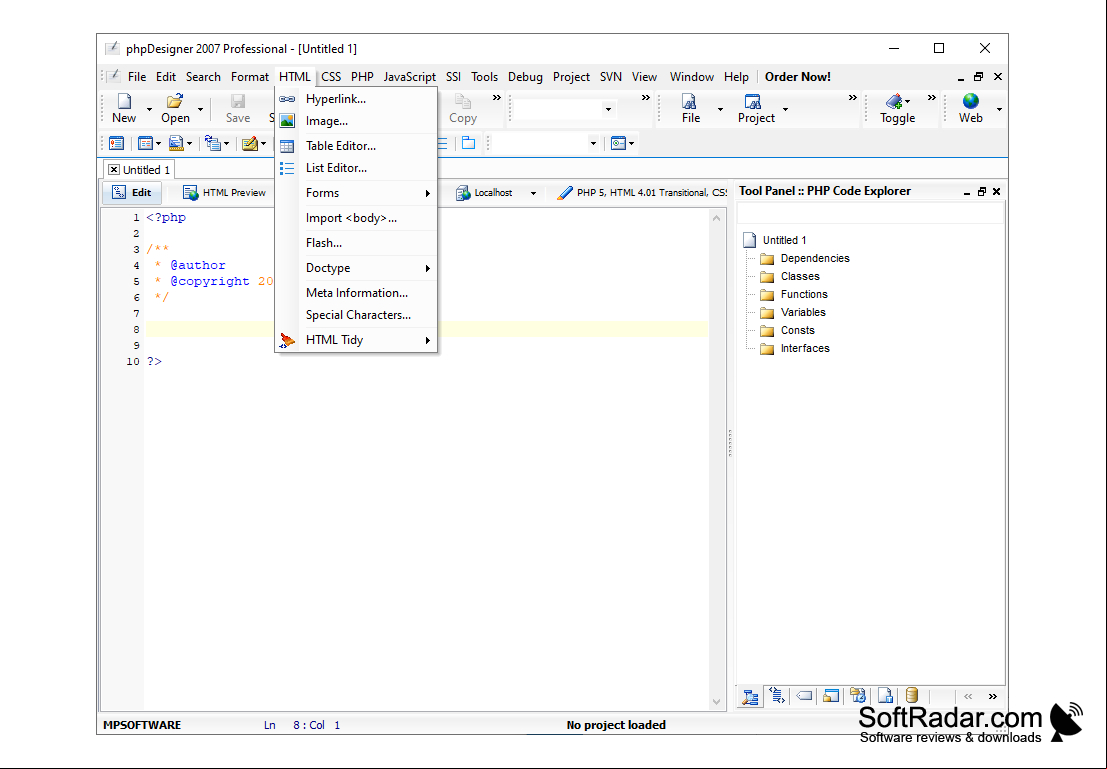Click the bullet-list icon beside List Editor
This screenshot has height=769, width=1107.
pyautogui.click(x=287, y=168)
